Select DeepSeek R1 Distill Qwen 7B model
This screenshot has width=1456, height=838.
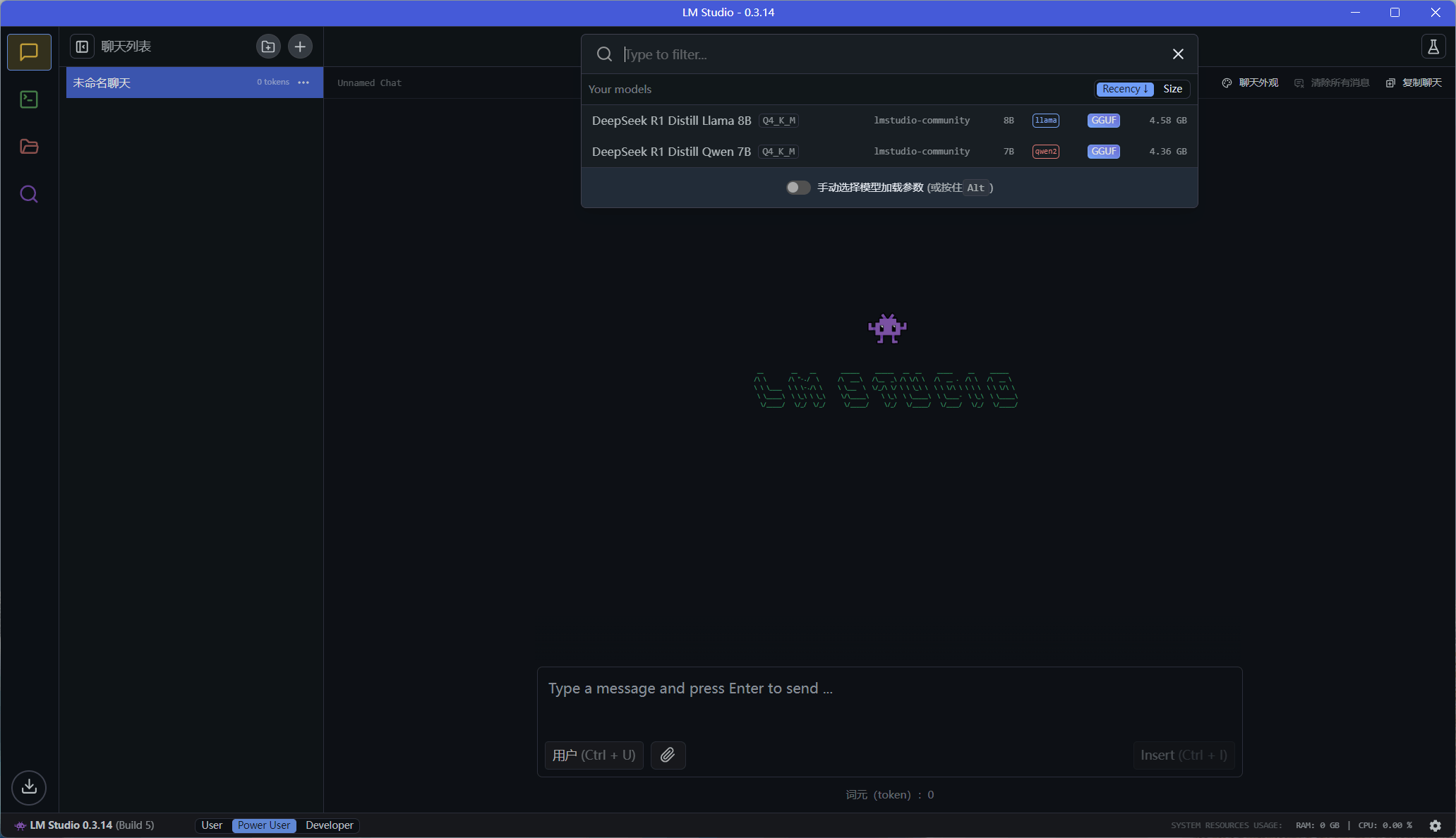[671, 152]
